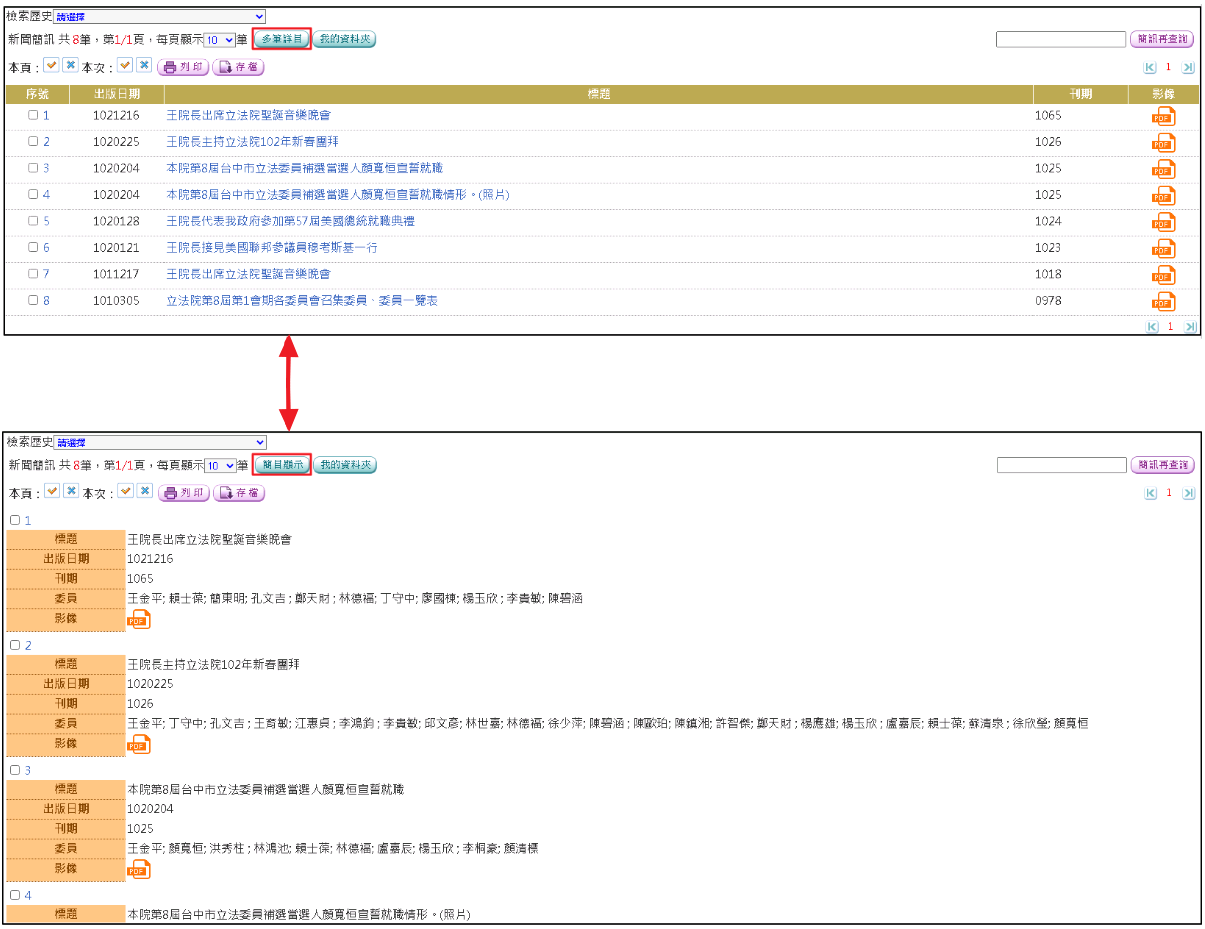The width and height of the screenshot is (1205, 929).
Task: Click first-page arrow icon below the table list
Action: (x=1151, y=327)
